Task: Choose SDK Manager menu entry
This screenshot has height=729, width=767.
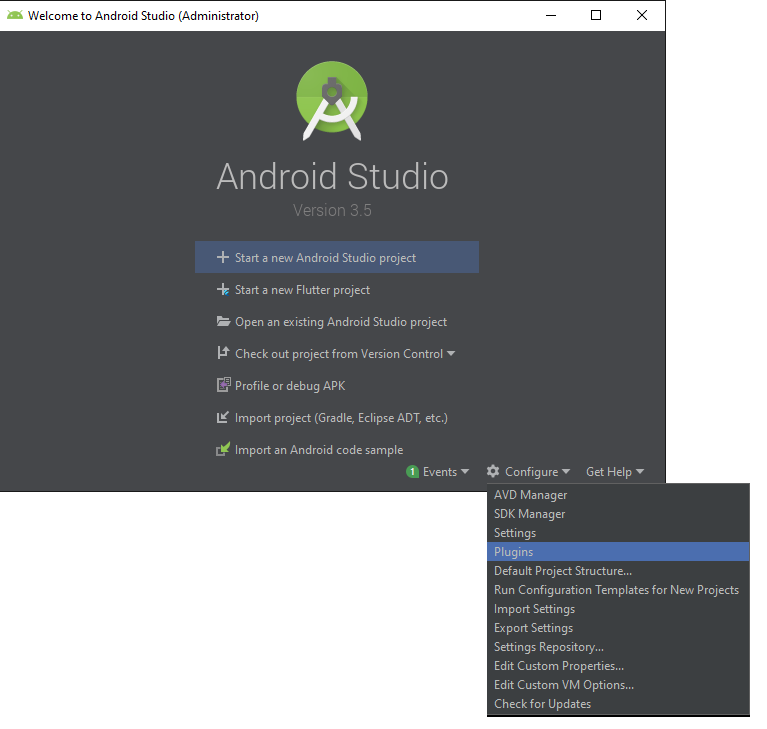Action: (529, 514)
